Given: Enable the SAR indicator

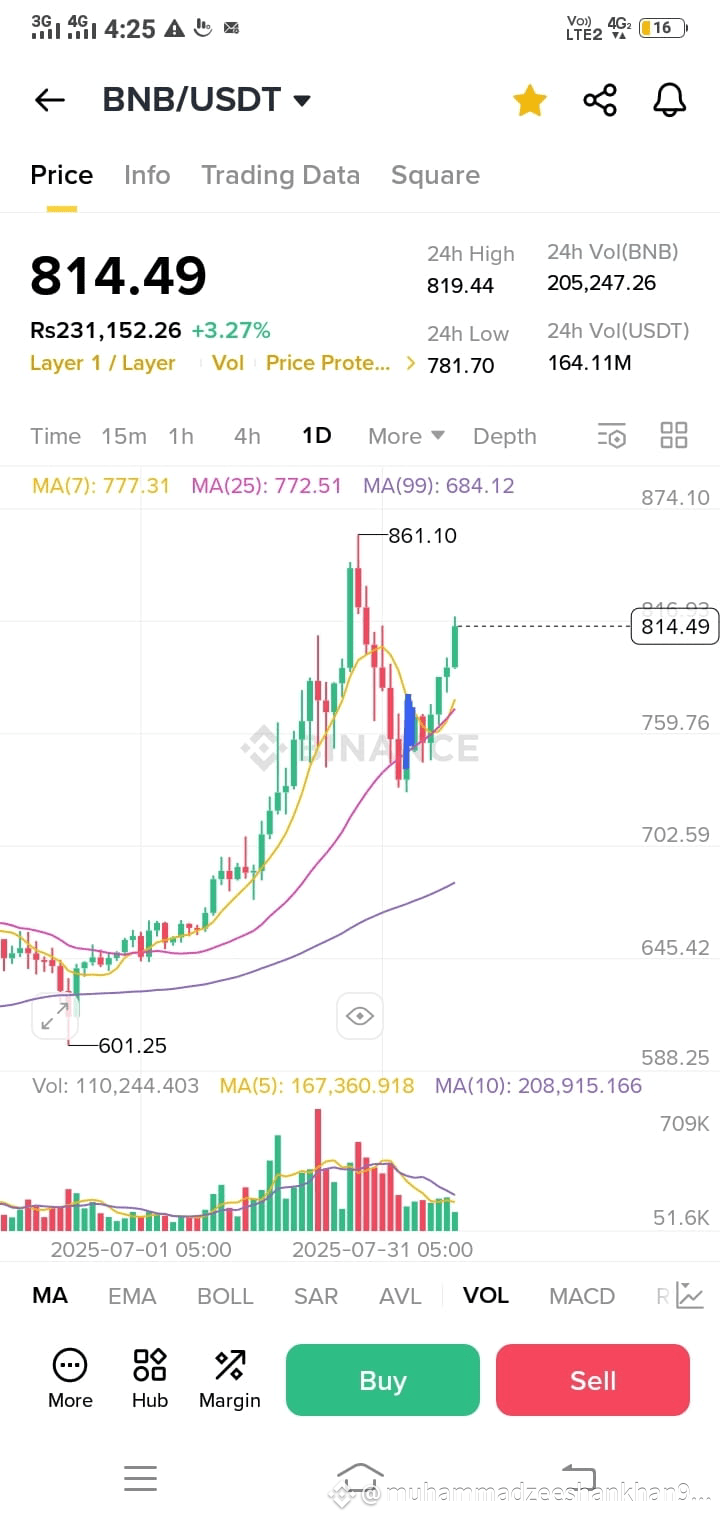Looking at the screenshot, I should [x=316, y=1296].
